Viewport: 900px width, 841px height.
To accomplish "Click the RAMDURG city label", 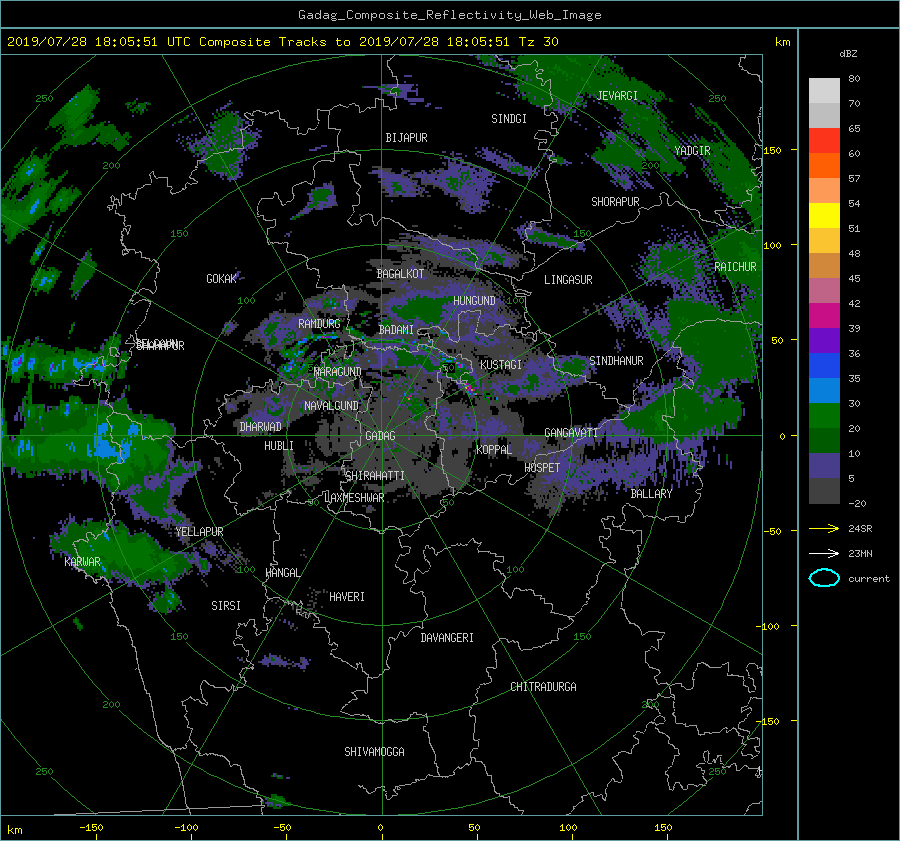I will [x=319, y=324].
